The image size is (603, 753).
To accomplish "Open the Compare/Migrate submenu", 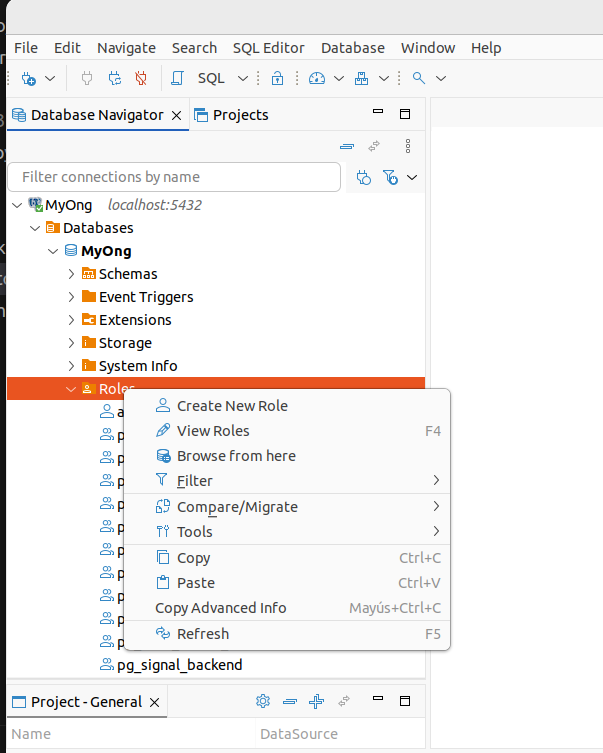I will 237,507.
